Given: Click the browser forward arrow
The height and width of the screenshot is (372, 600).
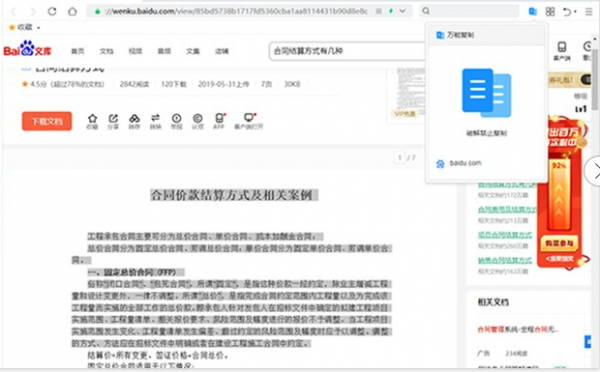Looking at the screenshot, I should tap(33, 11).
